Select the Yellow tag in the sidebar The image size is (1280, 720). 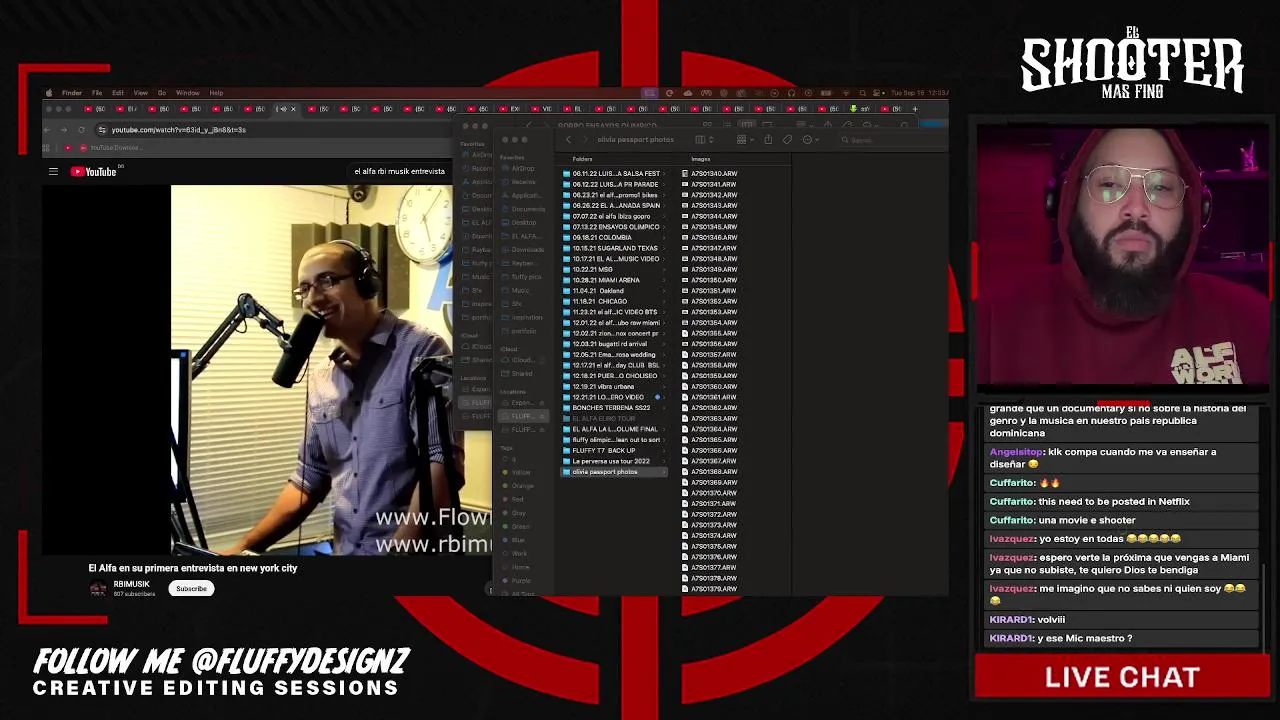[517, 472]
